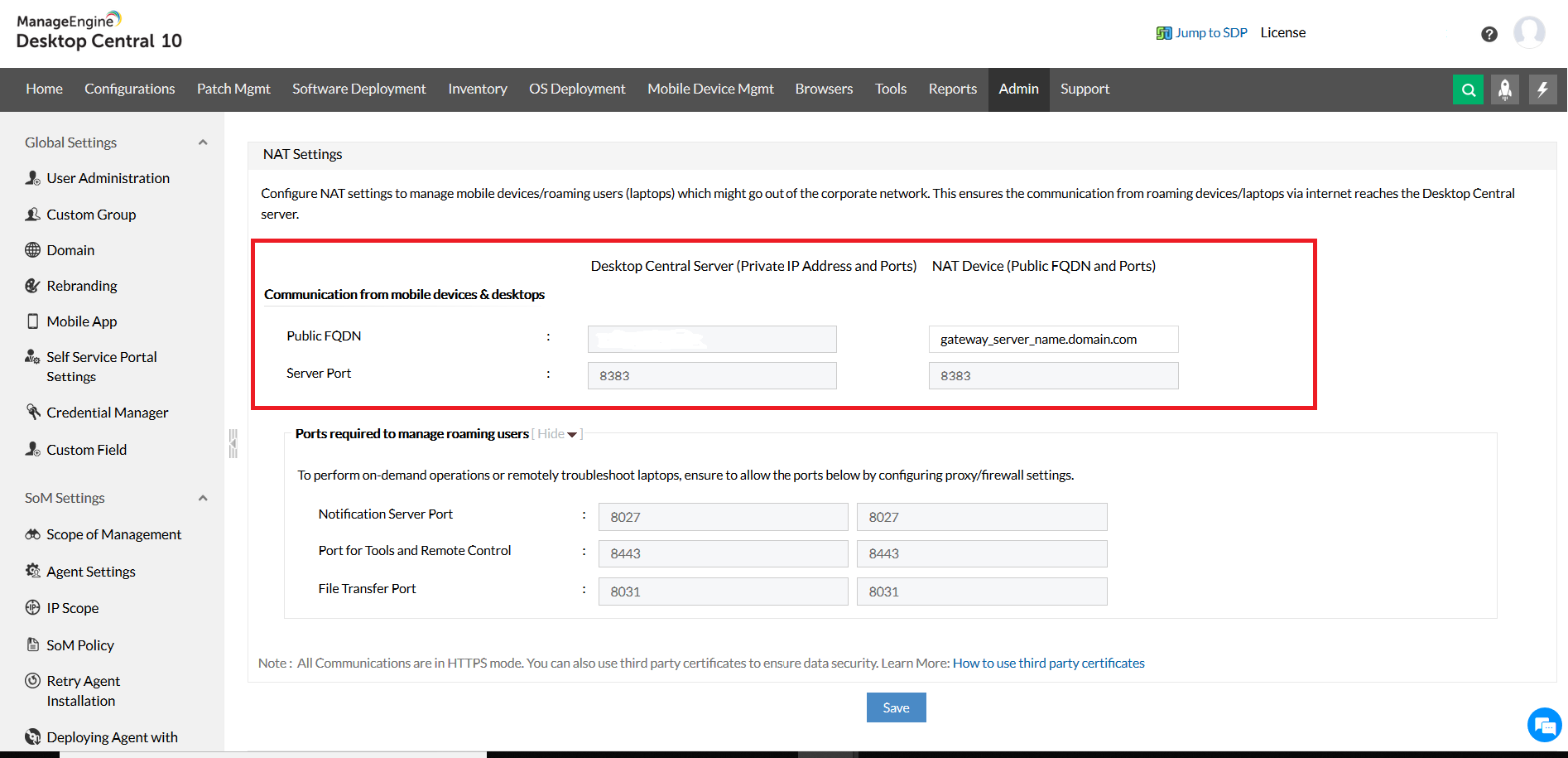Open the rocket quick launch icon
Viewport: 1568px width, 758px height.
[1505, 89]
